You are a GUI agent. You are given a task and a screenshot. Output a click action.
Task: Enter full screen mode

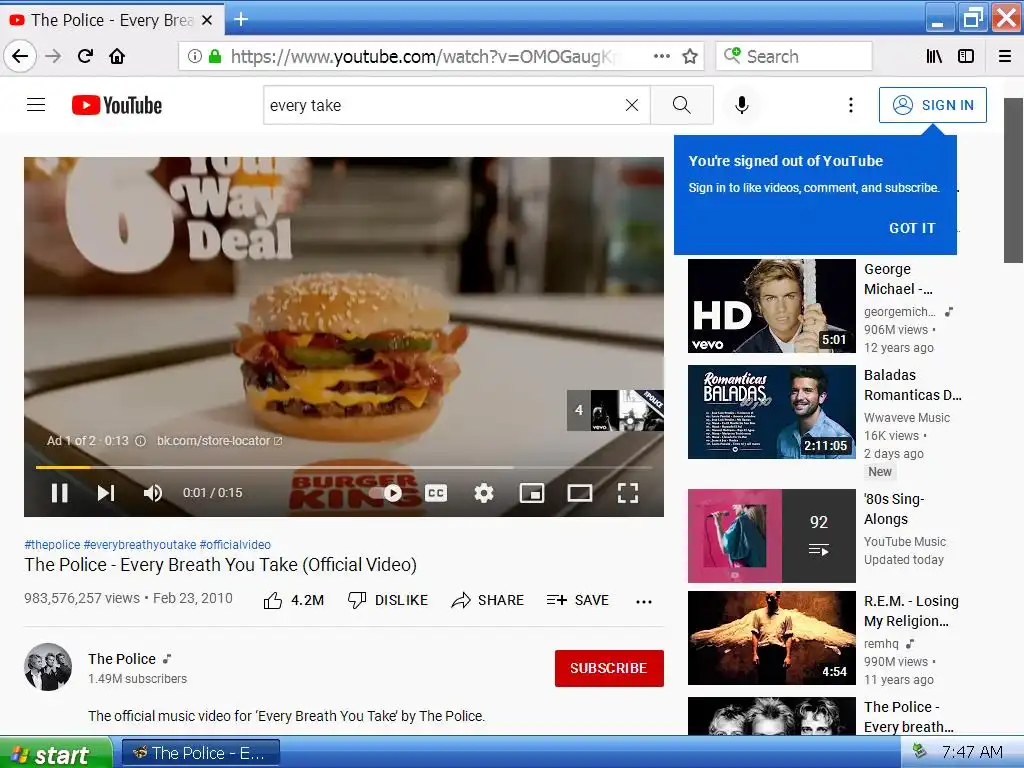click(x=628, y=492)
